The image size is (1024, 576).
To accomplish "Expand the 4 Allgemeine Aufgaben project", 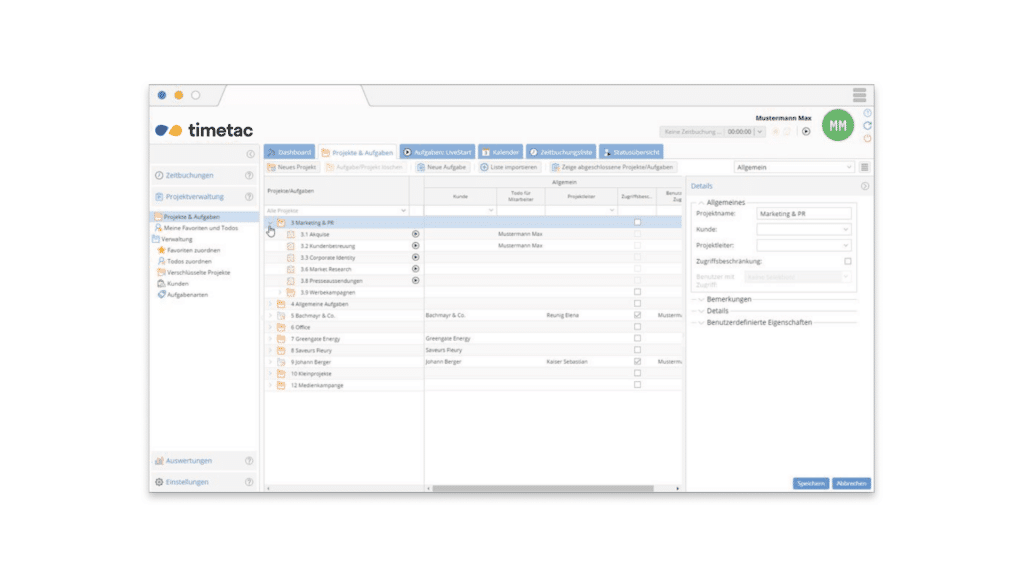I will (270, 304).
